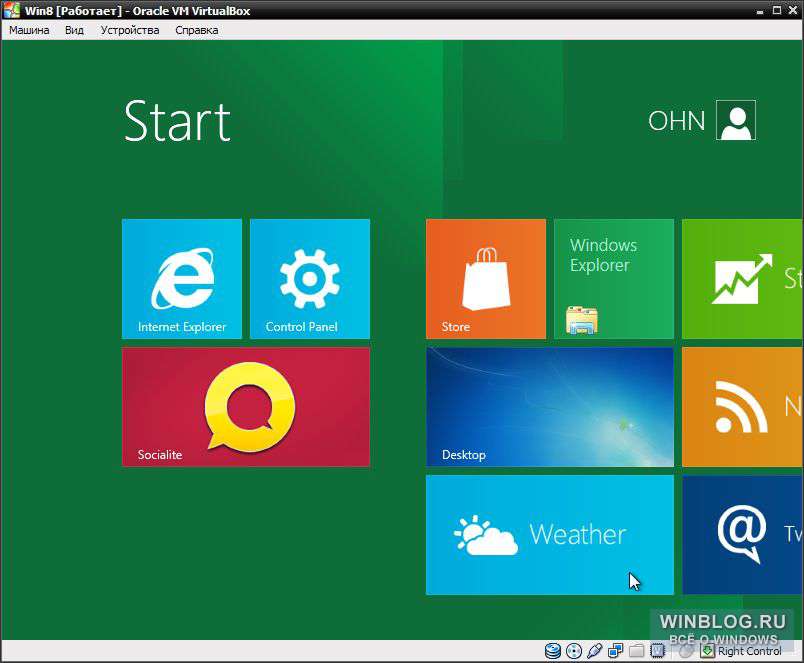Click the hard disk activity status icon

pyautogui.click(x=553, y=651)
